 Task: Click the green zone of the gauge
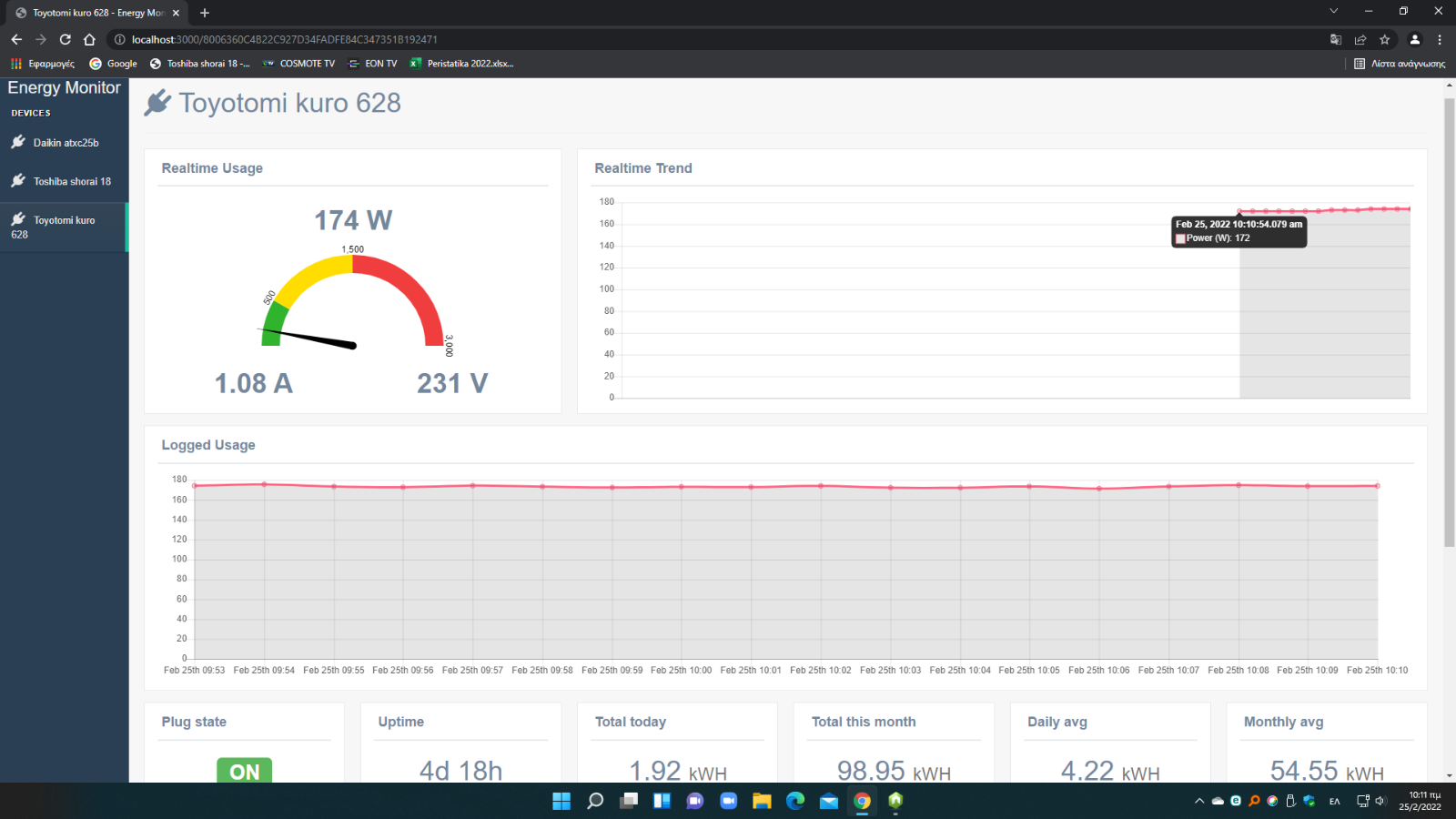pyautogui.click(x=273, y=325)
